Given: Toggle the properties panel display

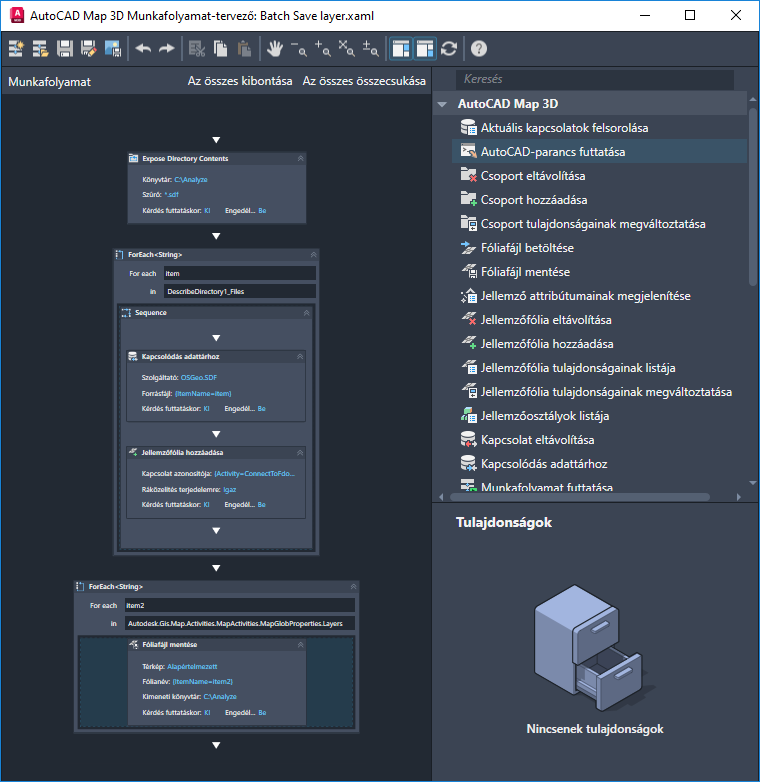Looking at the screenshot, I should click(x=425, y=49).
